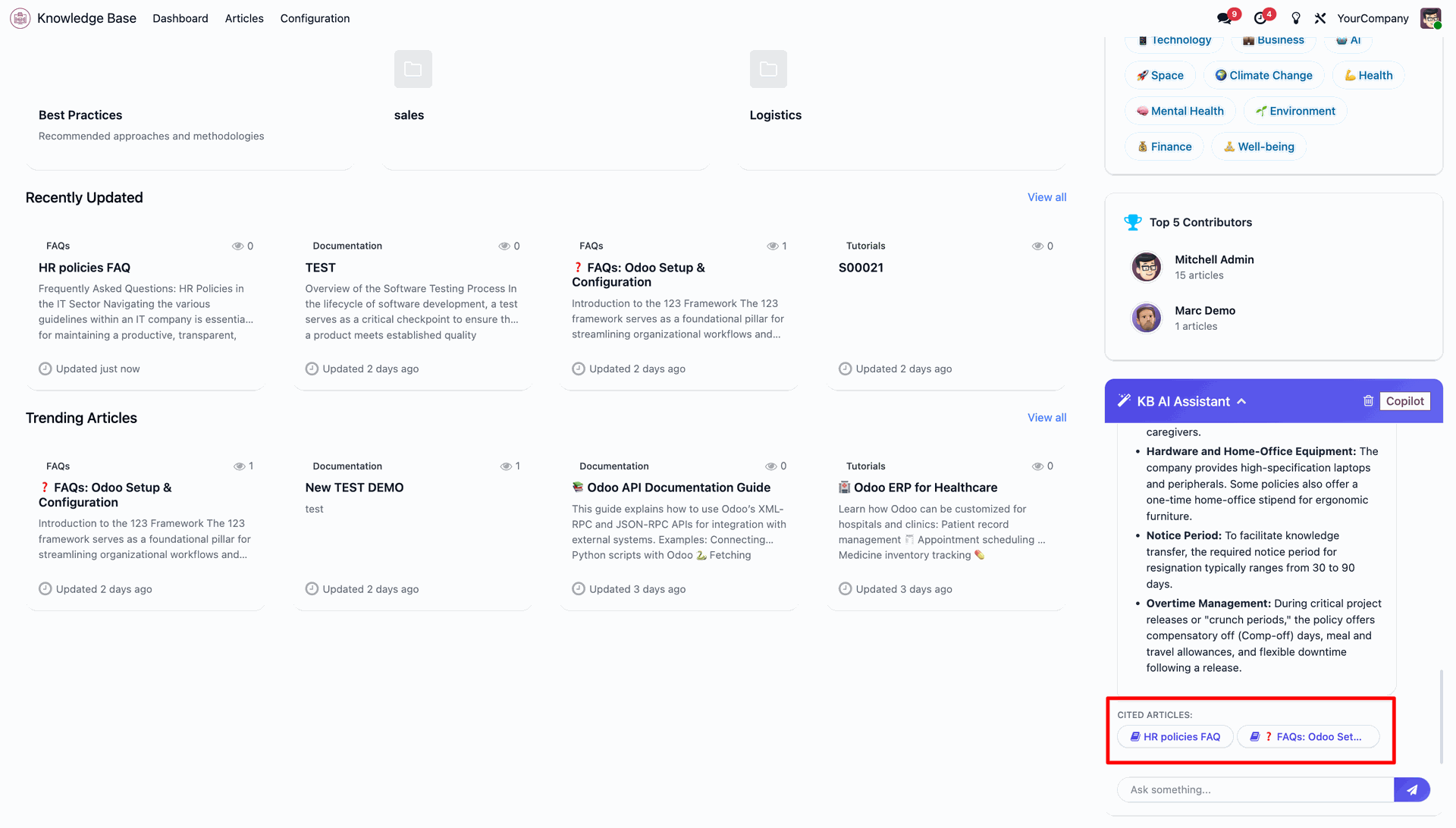Image resolution: width=1456 pixels, height=828 pixels.
Task: Click the Copilot button
Action: 1404,401
